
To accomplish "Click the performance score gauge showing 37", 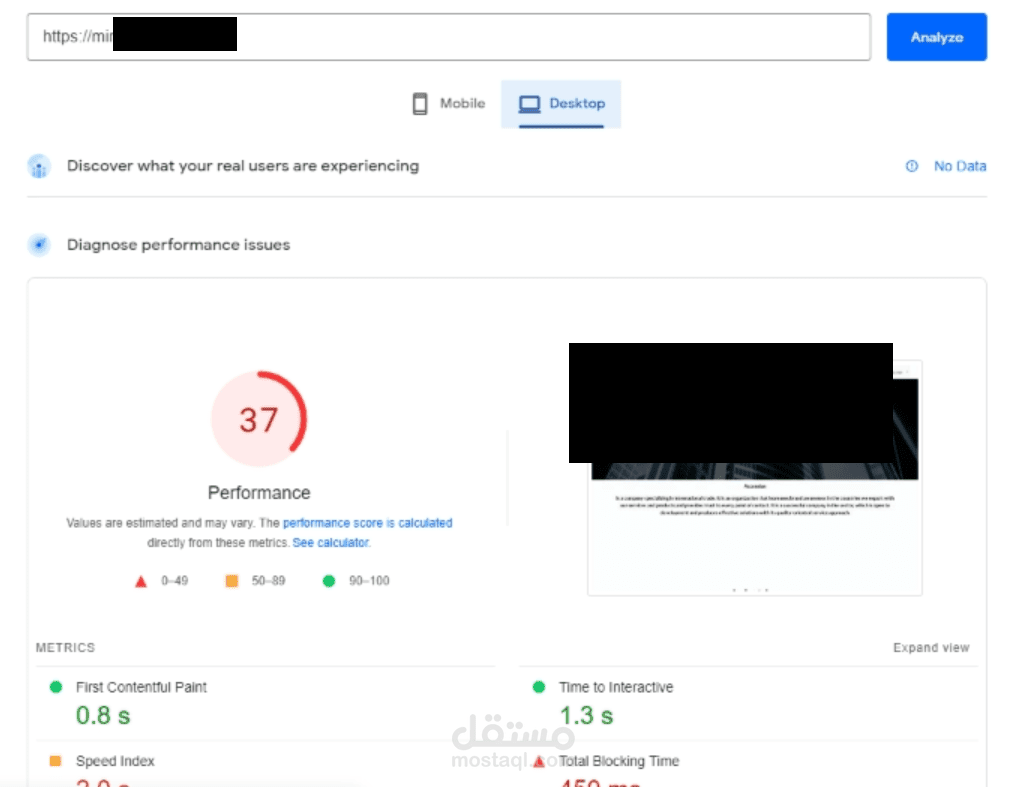I will pos(259,419).
